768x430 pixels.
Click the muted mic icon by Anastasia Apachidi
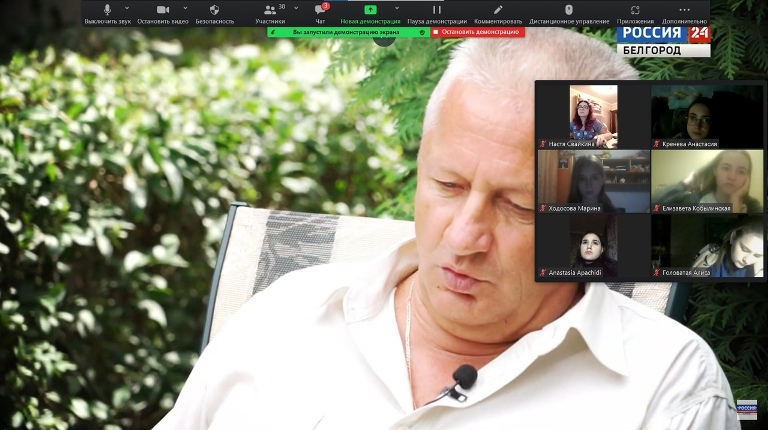coord(543,272)
